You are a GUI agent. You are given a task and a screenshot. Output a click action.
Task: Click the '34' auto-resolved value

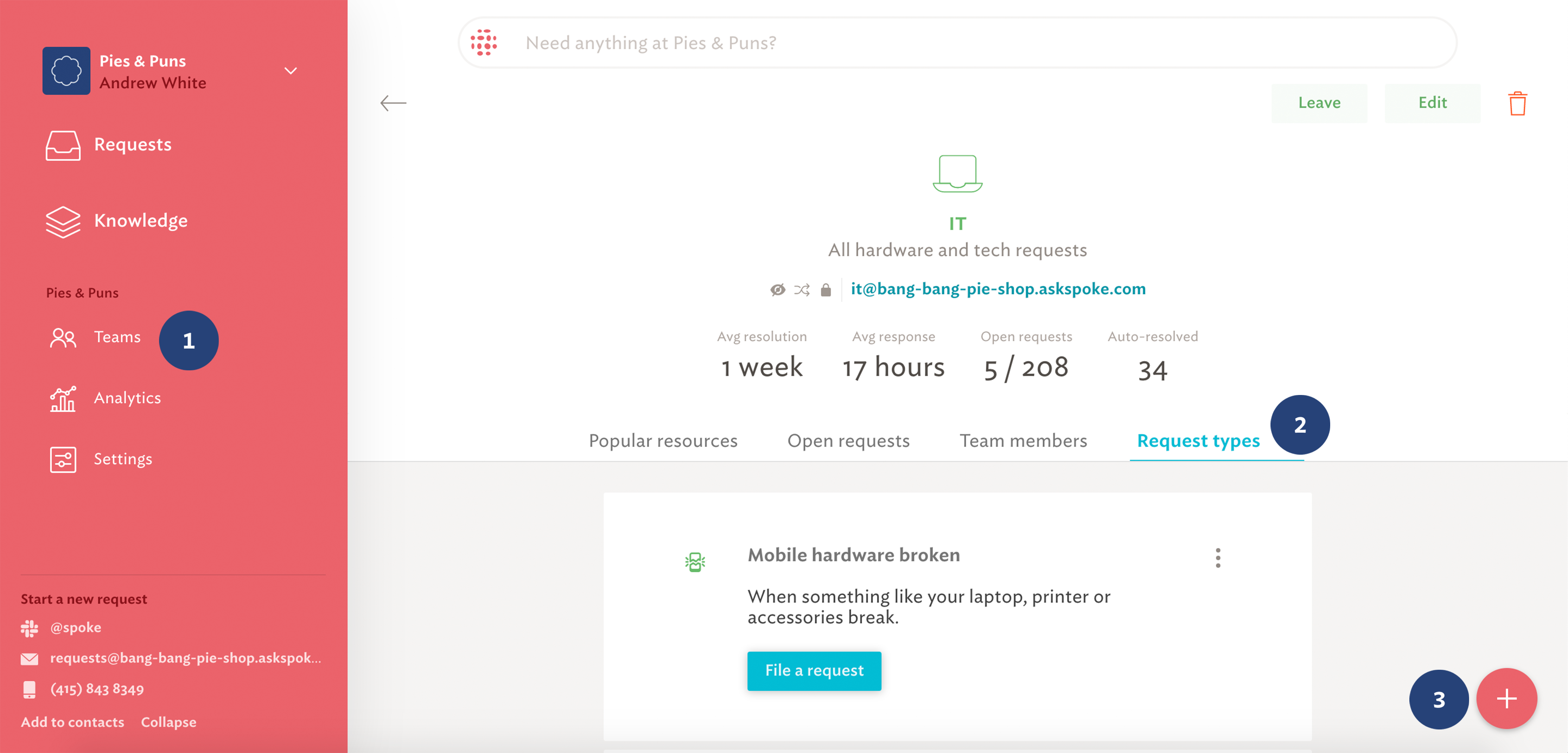[x=1152, y=370]
